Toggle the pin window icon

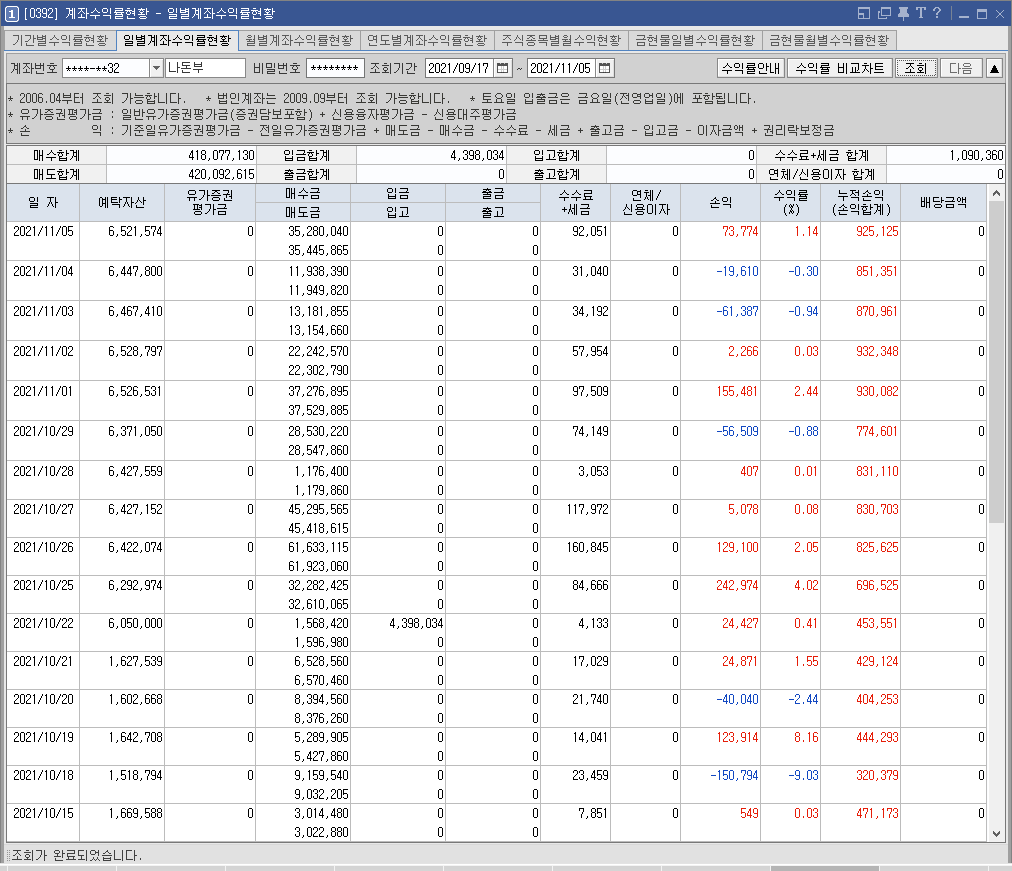point(903,13)
